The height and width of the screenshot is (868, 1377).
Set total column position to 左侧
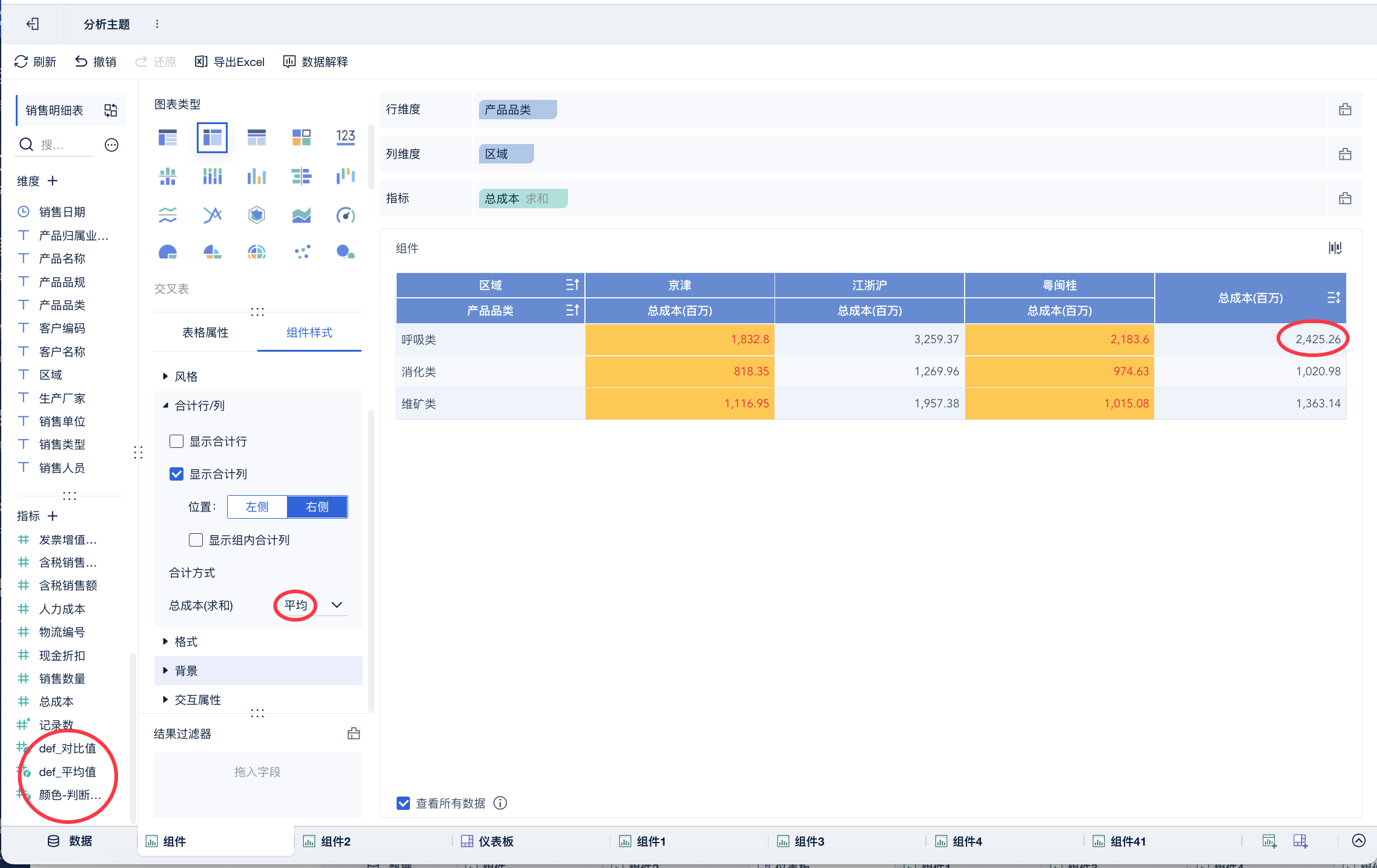click(x=257, y=507)
